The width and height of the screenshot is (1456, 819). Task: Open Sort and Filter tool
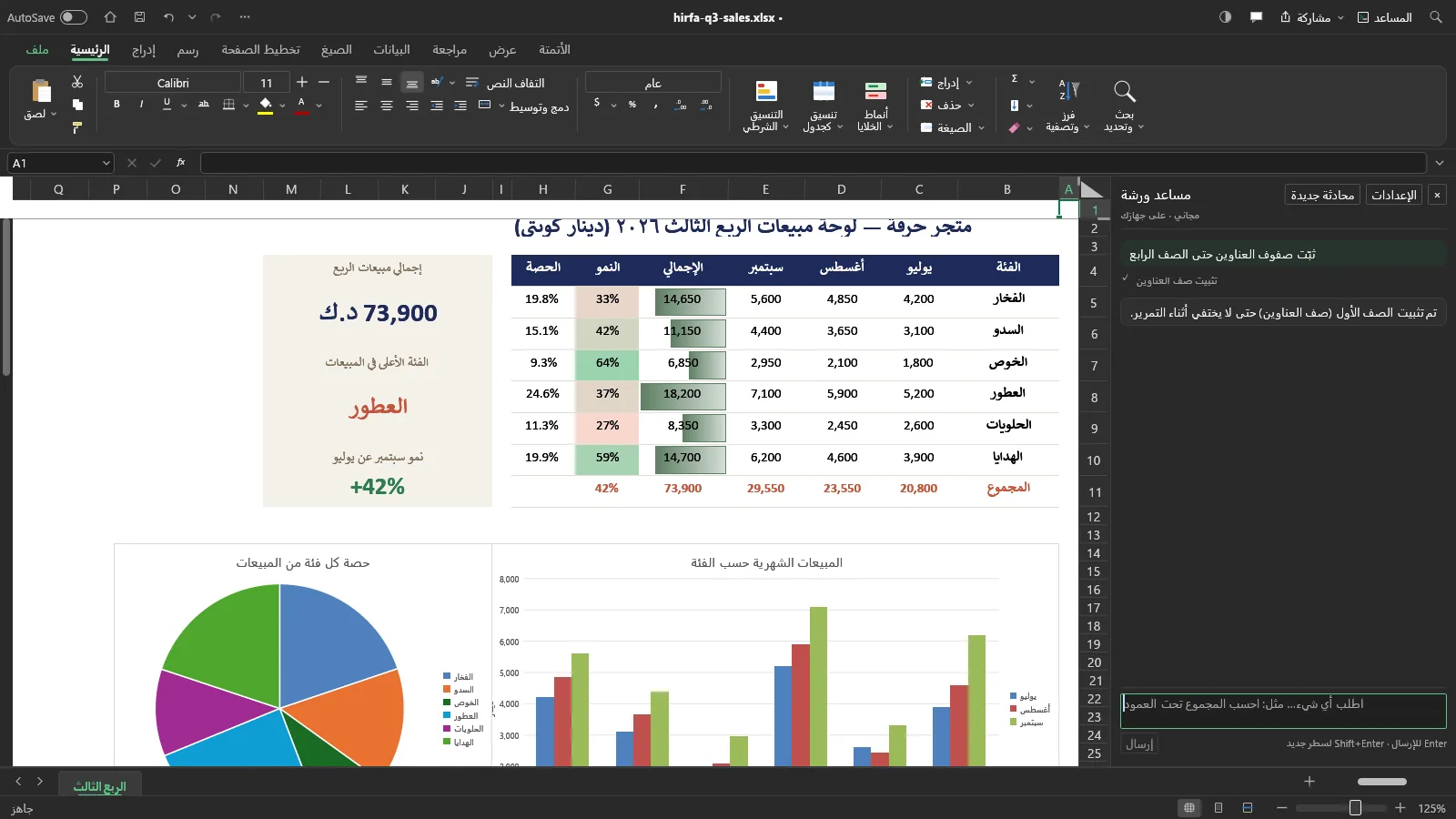click(1068, 106)
